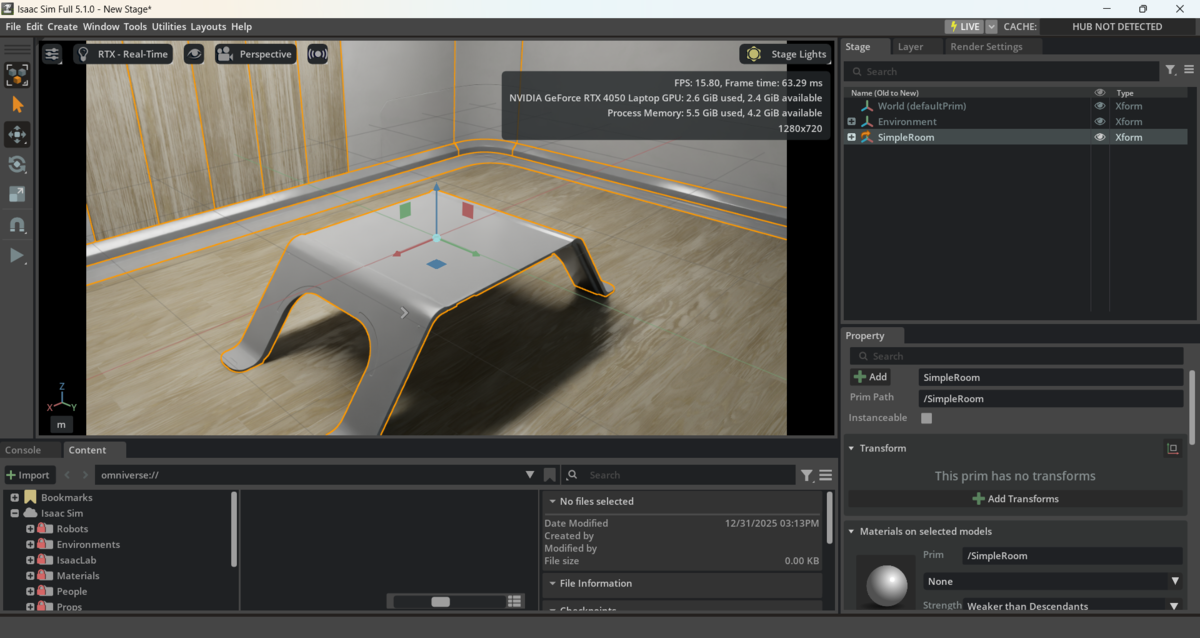Screen dimensions: 1200x638
Task: Collapse the Isaac Sim tree node
Action: 15,513
